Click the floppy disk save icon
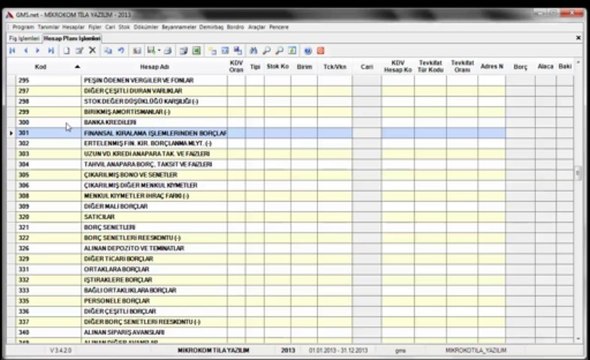The height and width of the screenshot is (360, 590). (151, 50)
